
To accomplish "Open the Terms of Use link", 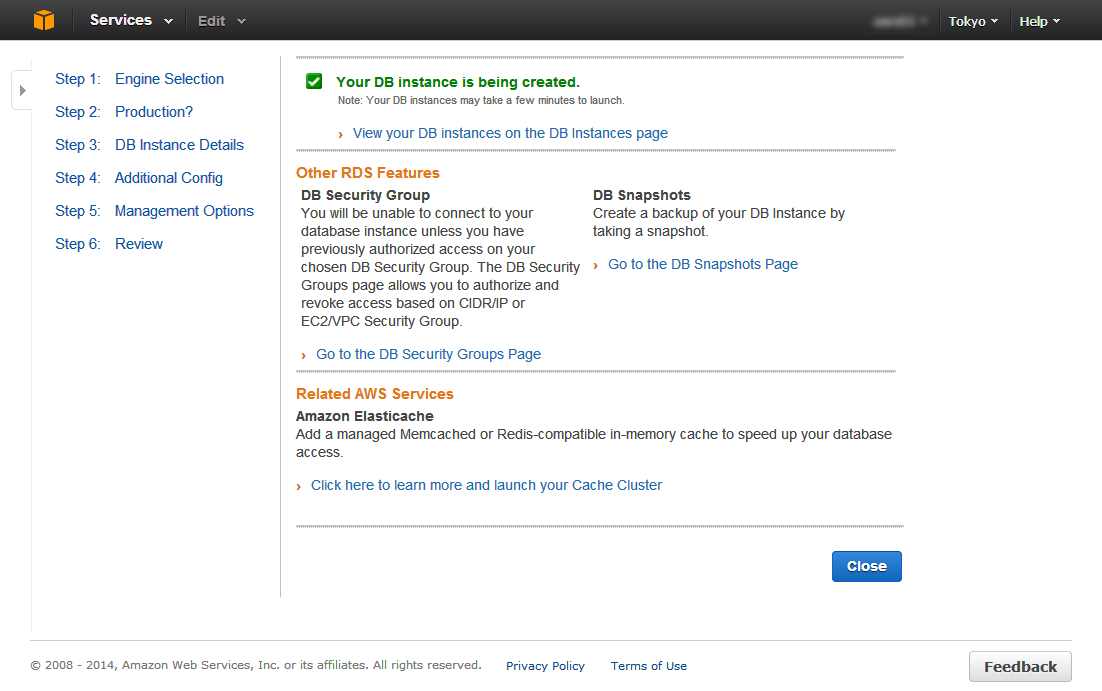I will pyautogui.click(x=649, y=666).
